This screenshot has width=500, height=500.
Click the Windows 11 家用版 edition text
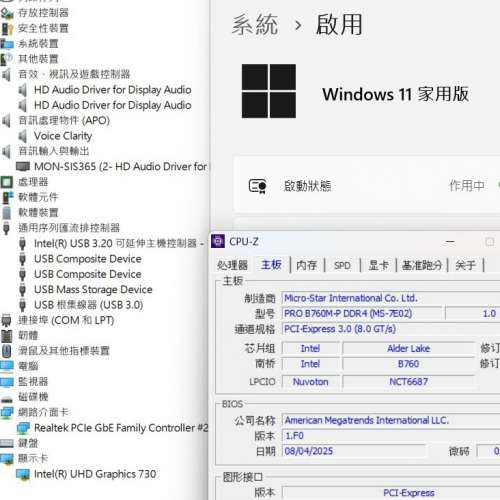coord(396,94)
